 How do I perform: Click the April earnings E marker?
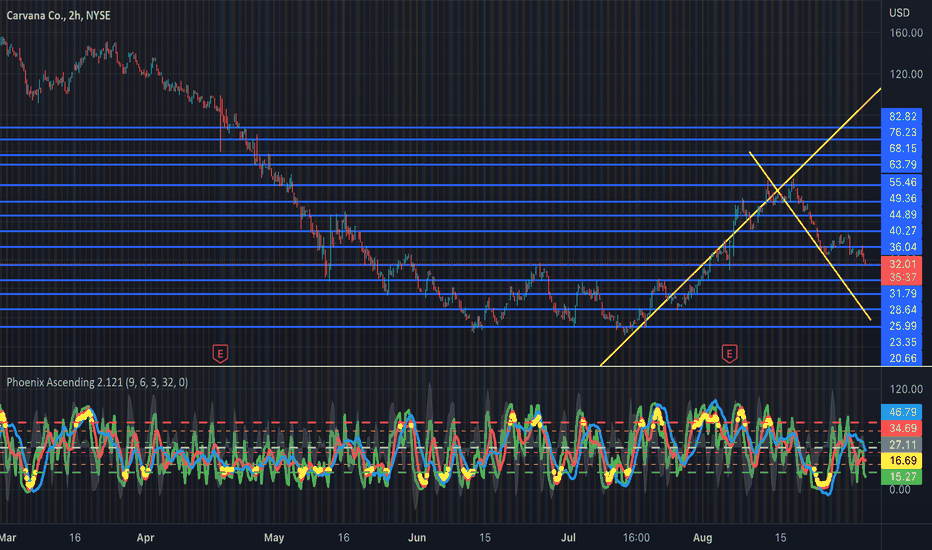point(220,354)
